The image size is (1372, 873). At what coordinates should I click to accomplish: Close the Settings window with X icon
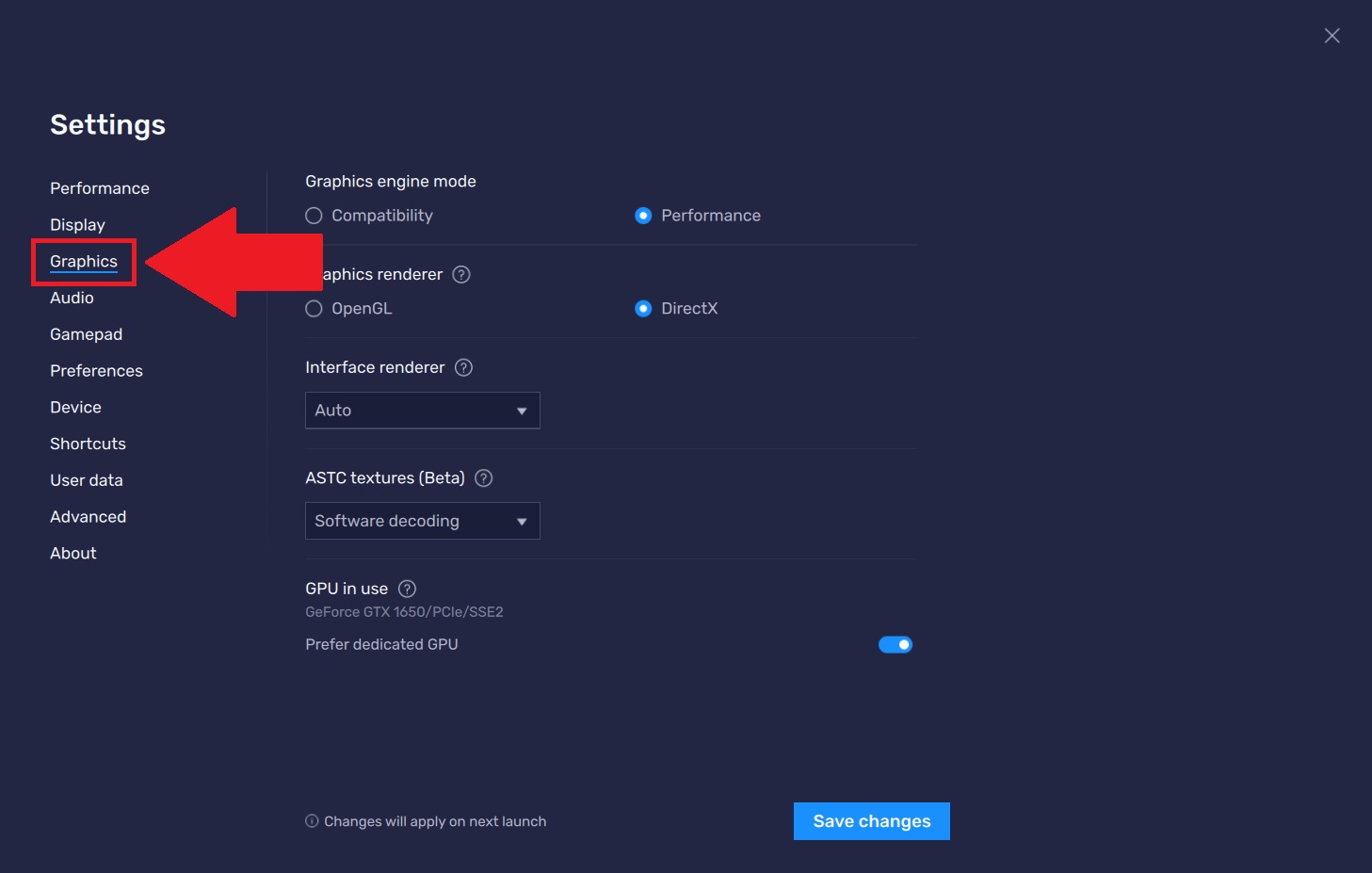pos(1332,36)
